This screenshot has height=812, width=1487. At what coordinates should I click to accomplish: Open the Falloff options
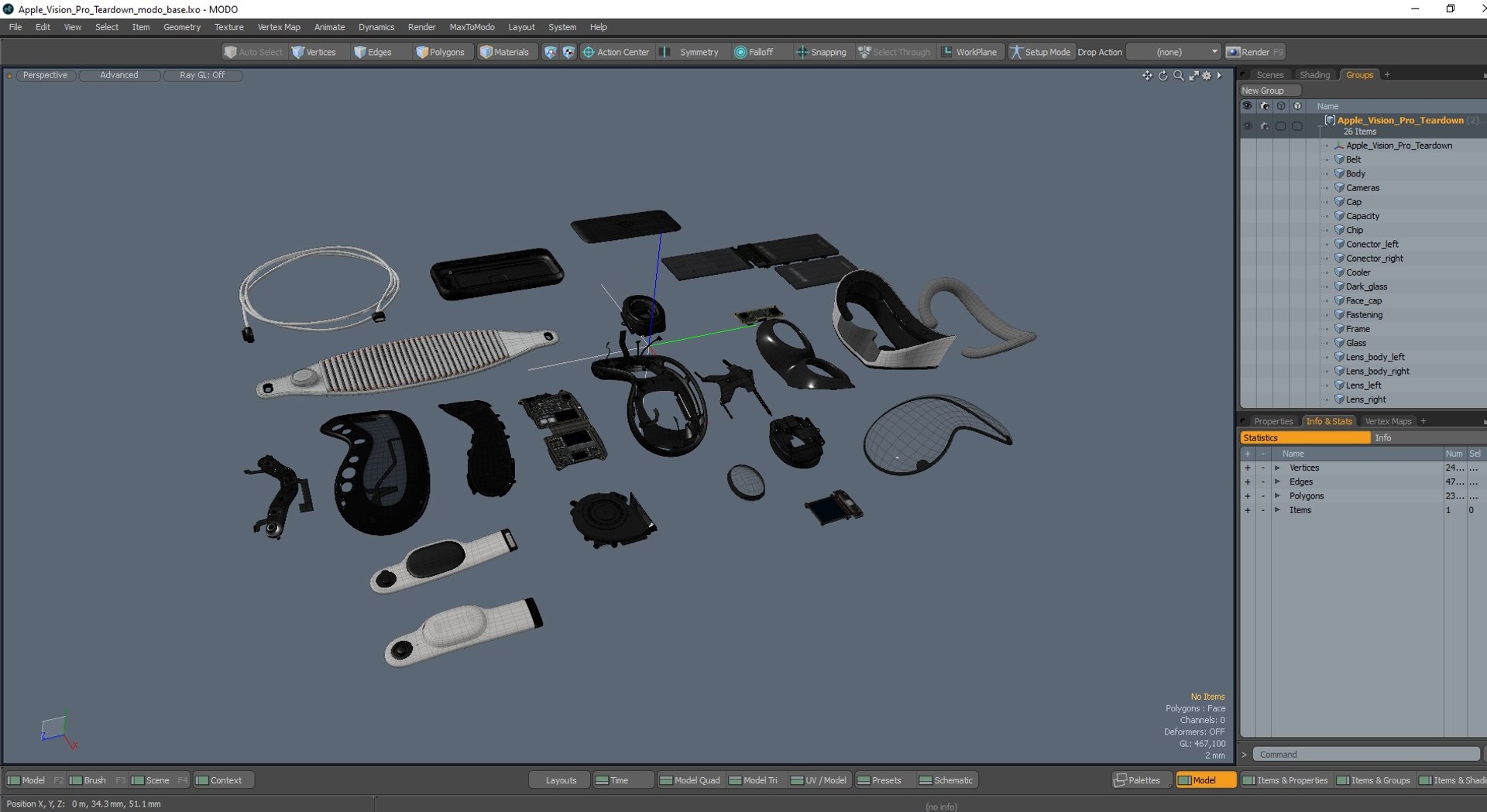[754, 52]
